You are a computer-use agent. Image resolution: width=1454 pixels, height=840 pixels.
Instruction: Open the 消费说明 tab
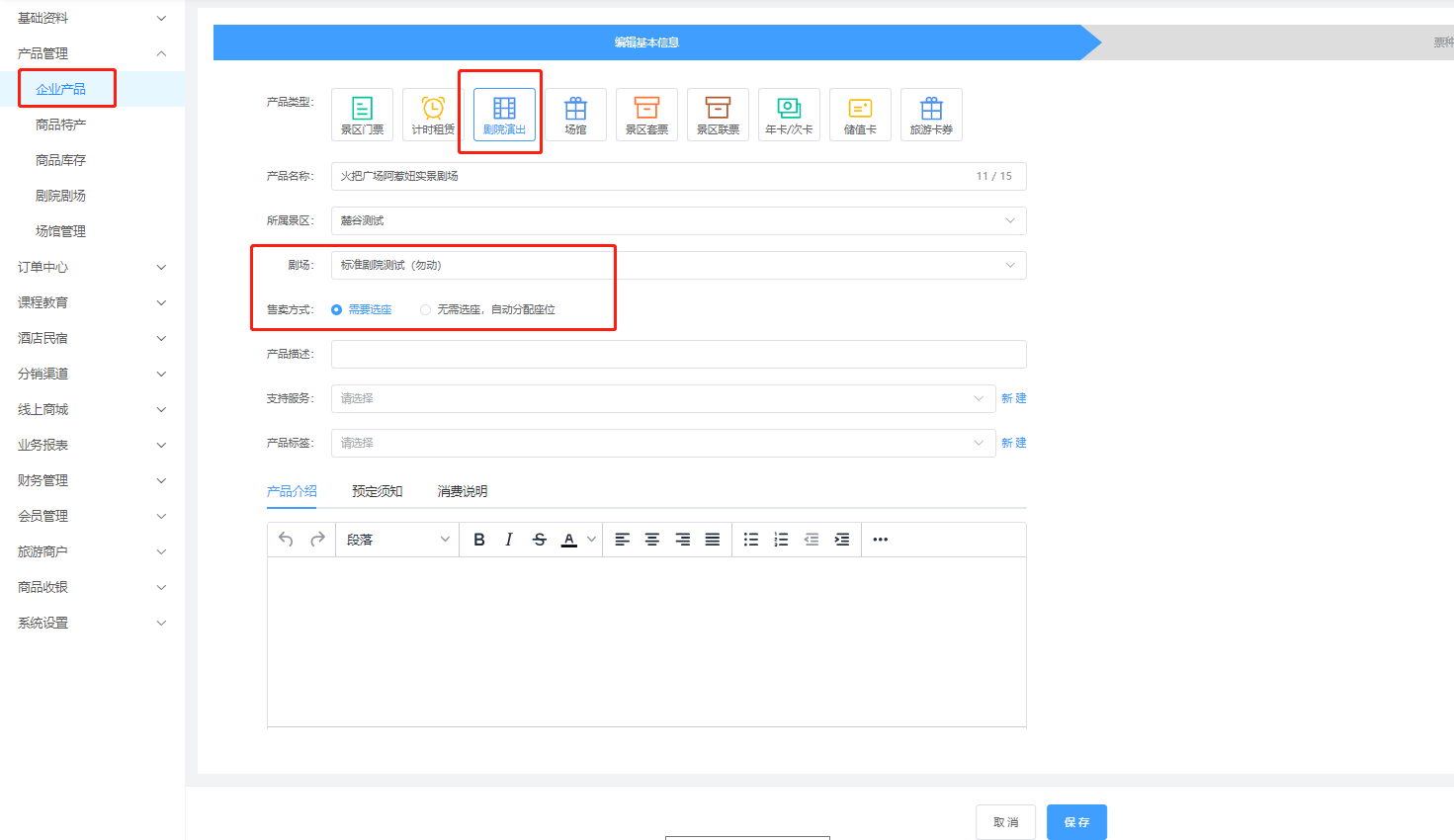pyautogui.click(x=462, y=491)
